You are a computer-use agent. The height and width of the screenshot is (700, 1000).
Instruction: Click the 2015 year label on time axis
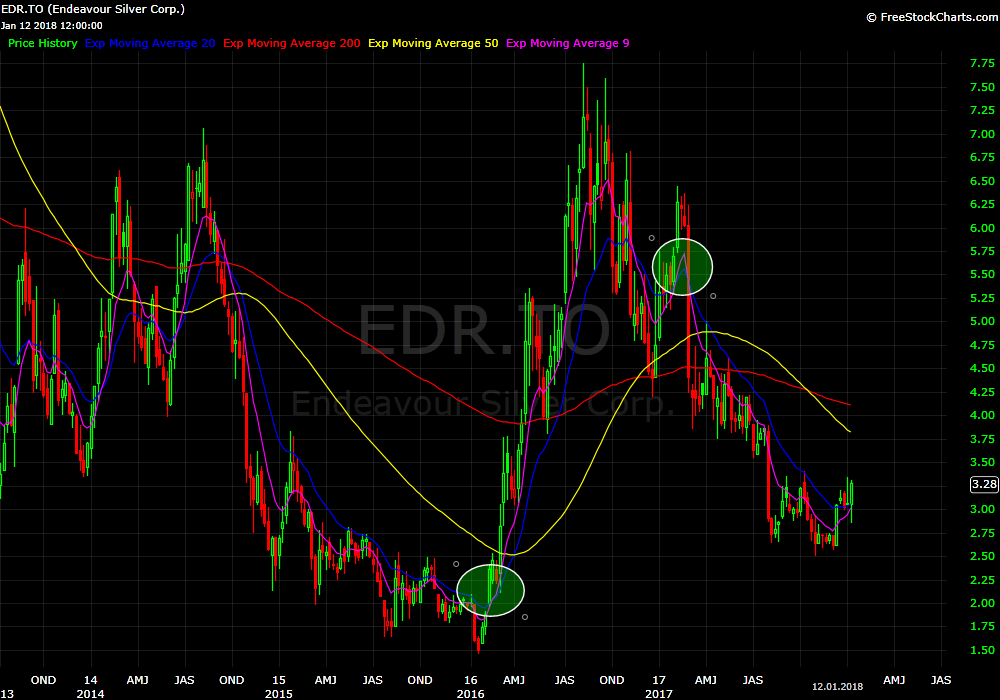pyautogui.click(x=279, y=694)
